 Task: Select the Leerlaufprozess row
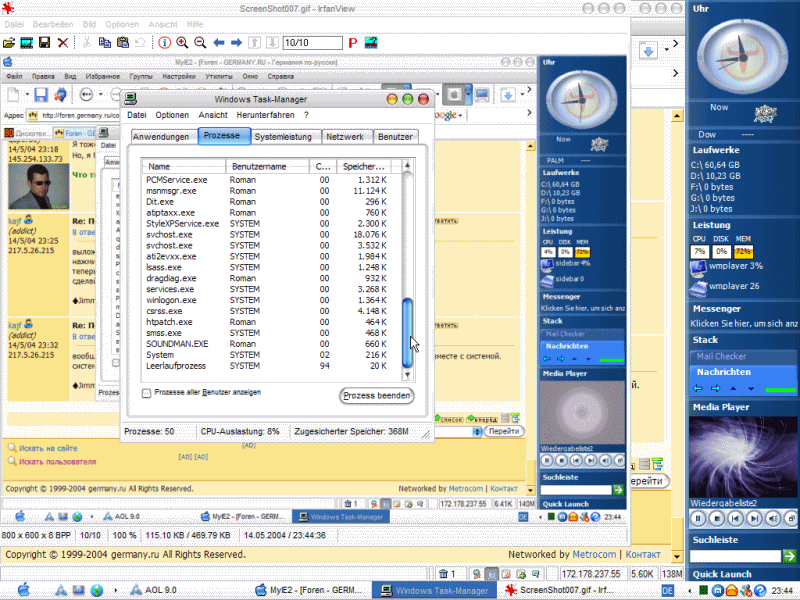pyautogui.click(x=266, y=366)
